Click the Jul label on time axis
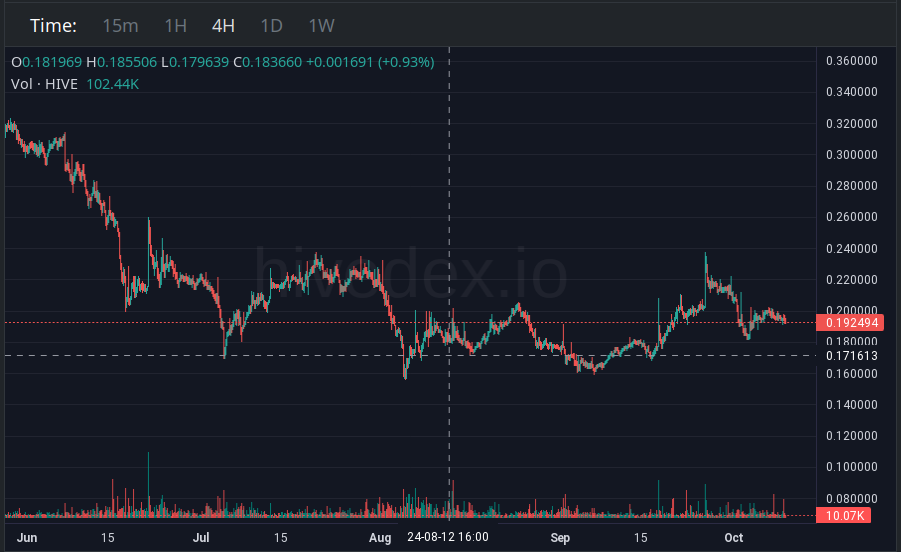 click(x=201, y=538)
